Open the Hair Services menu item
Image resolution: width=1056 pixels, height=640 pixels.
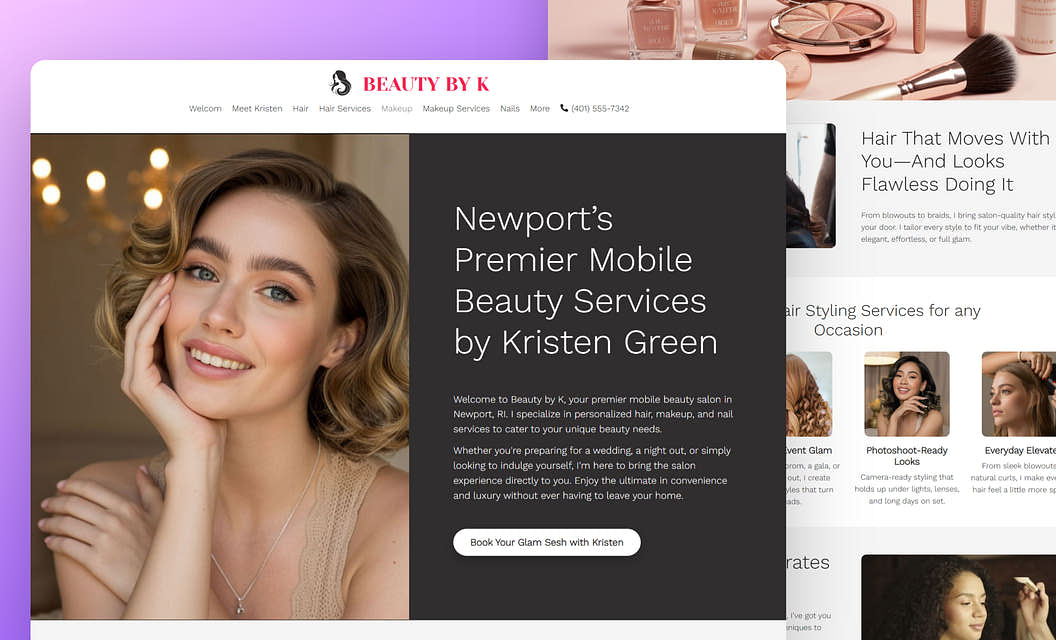[x=345, y=108]
